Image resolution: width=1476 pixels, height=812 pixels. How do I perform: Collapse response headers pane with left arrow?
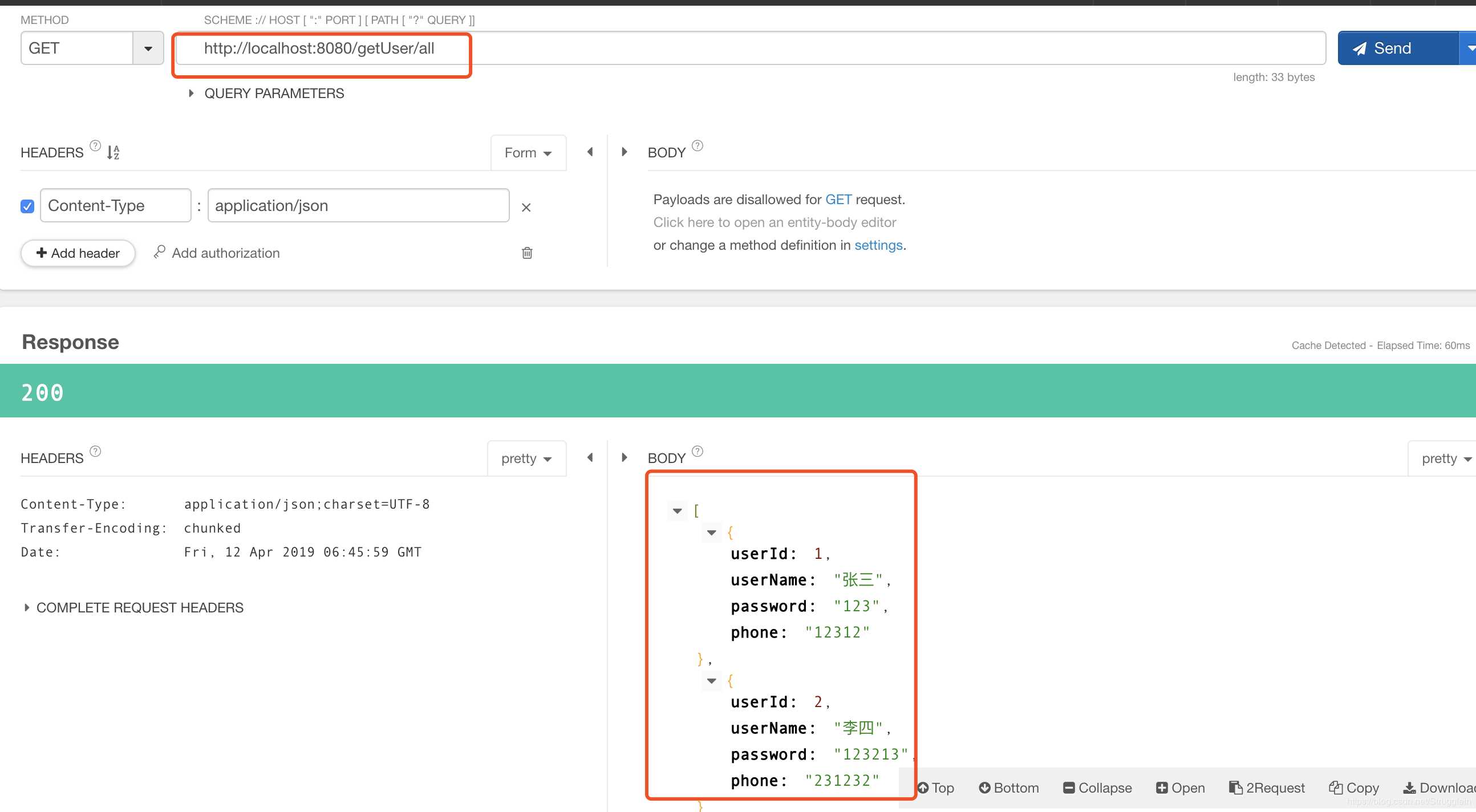click(590, 457)
